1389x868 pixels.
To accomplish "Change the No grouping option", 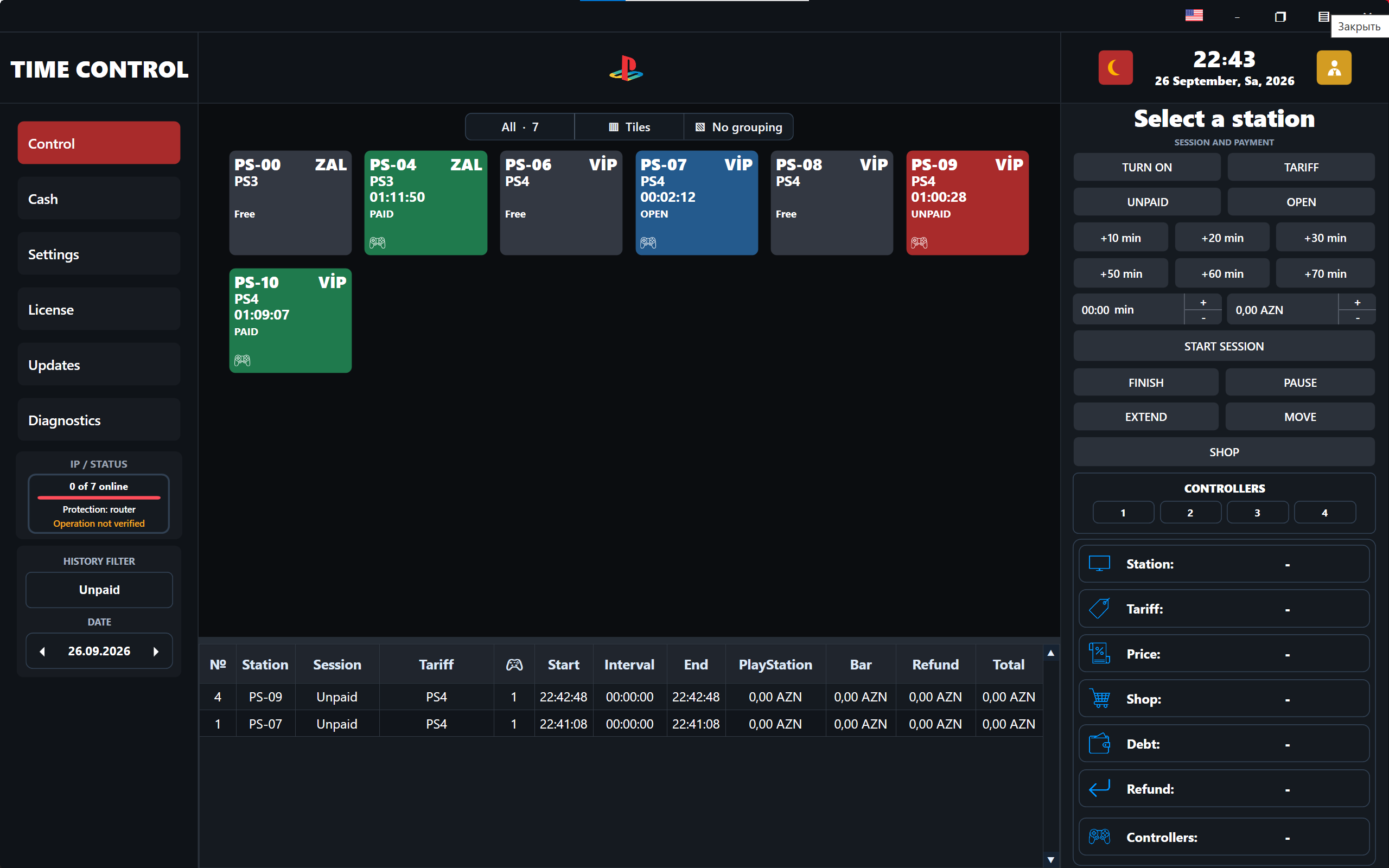I will coord(738,127).
